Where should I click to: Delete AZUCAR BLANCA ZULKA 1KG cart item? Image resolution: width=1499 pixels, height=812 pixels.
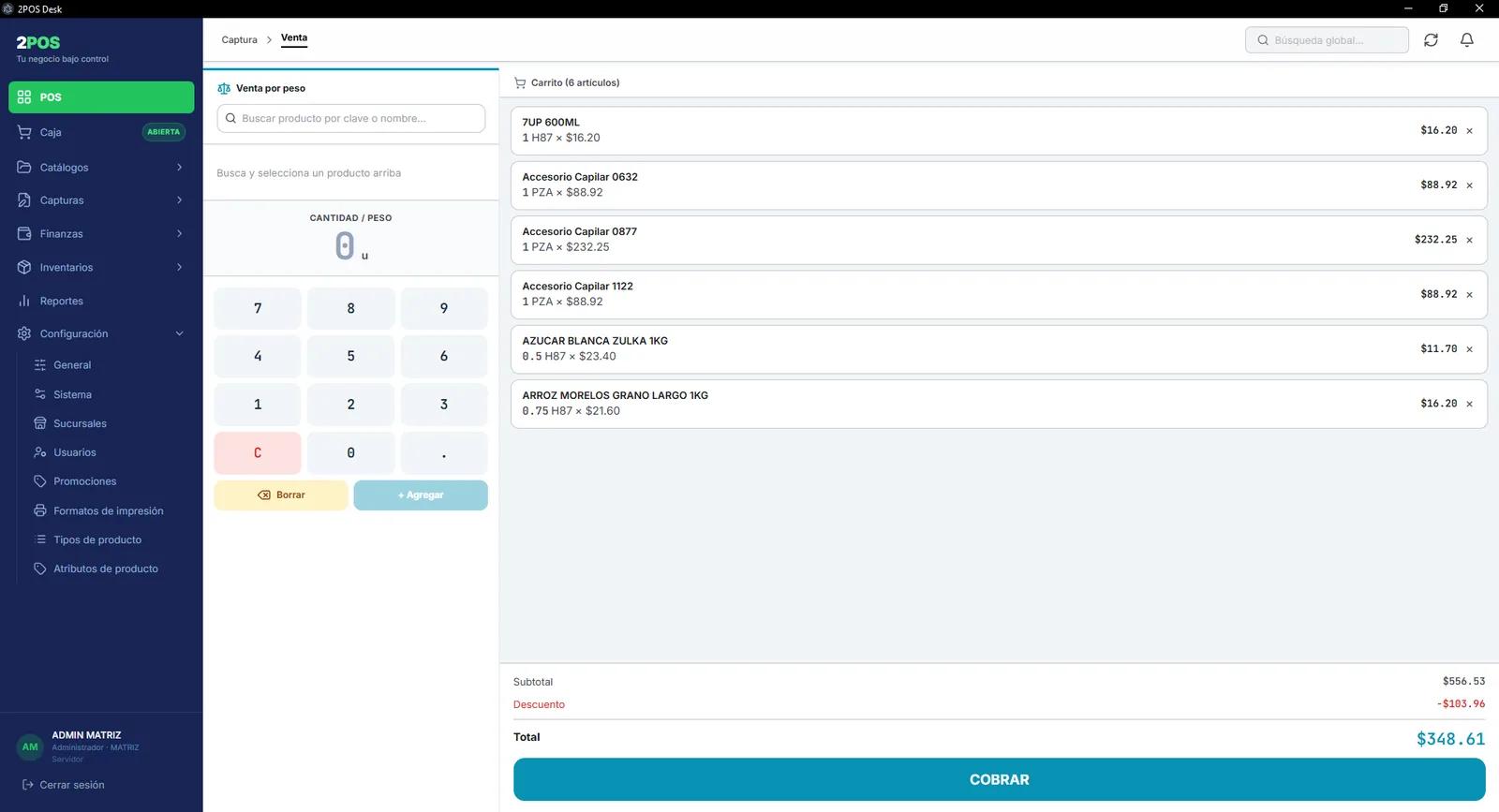[x=1469, y=349]
